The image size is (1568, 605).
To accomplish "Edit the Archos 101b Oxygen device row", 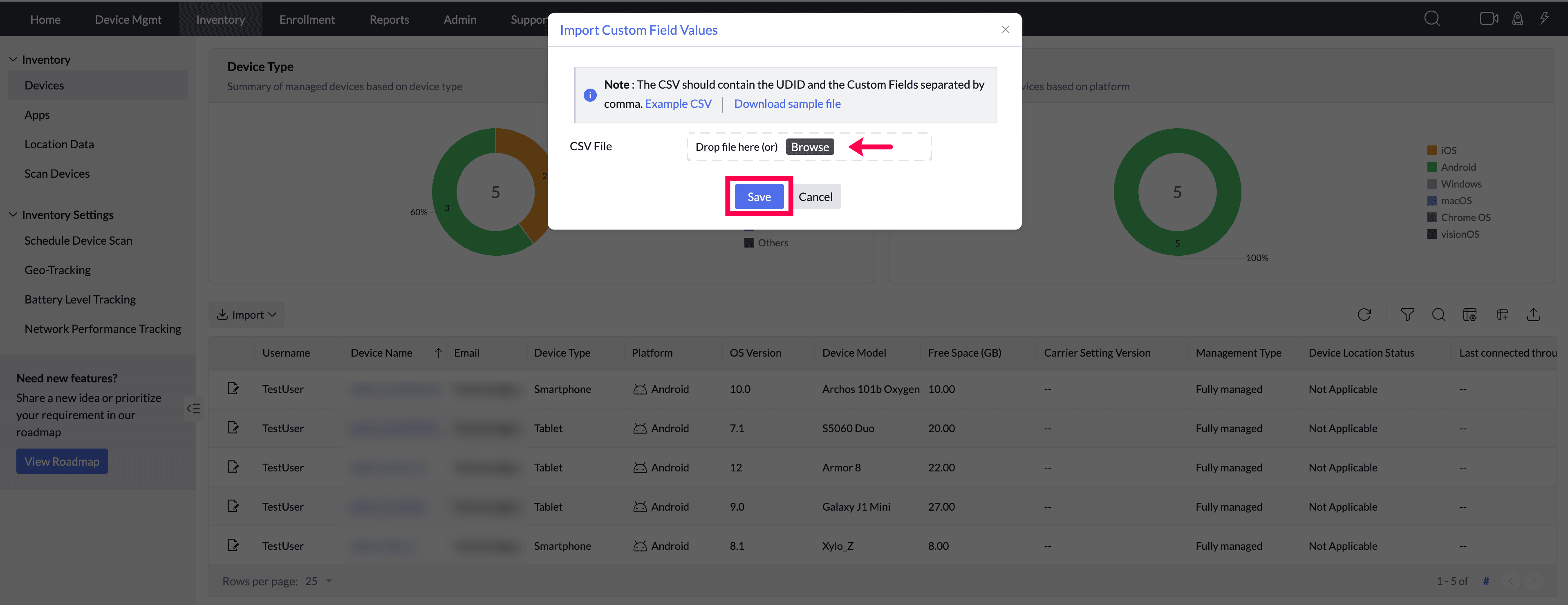I will (x=233, y=388).
